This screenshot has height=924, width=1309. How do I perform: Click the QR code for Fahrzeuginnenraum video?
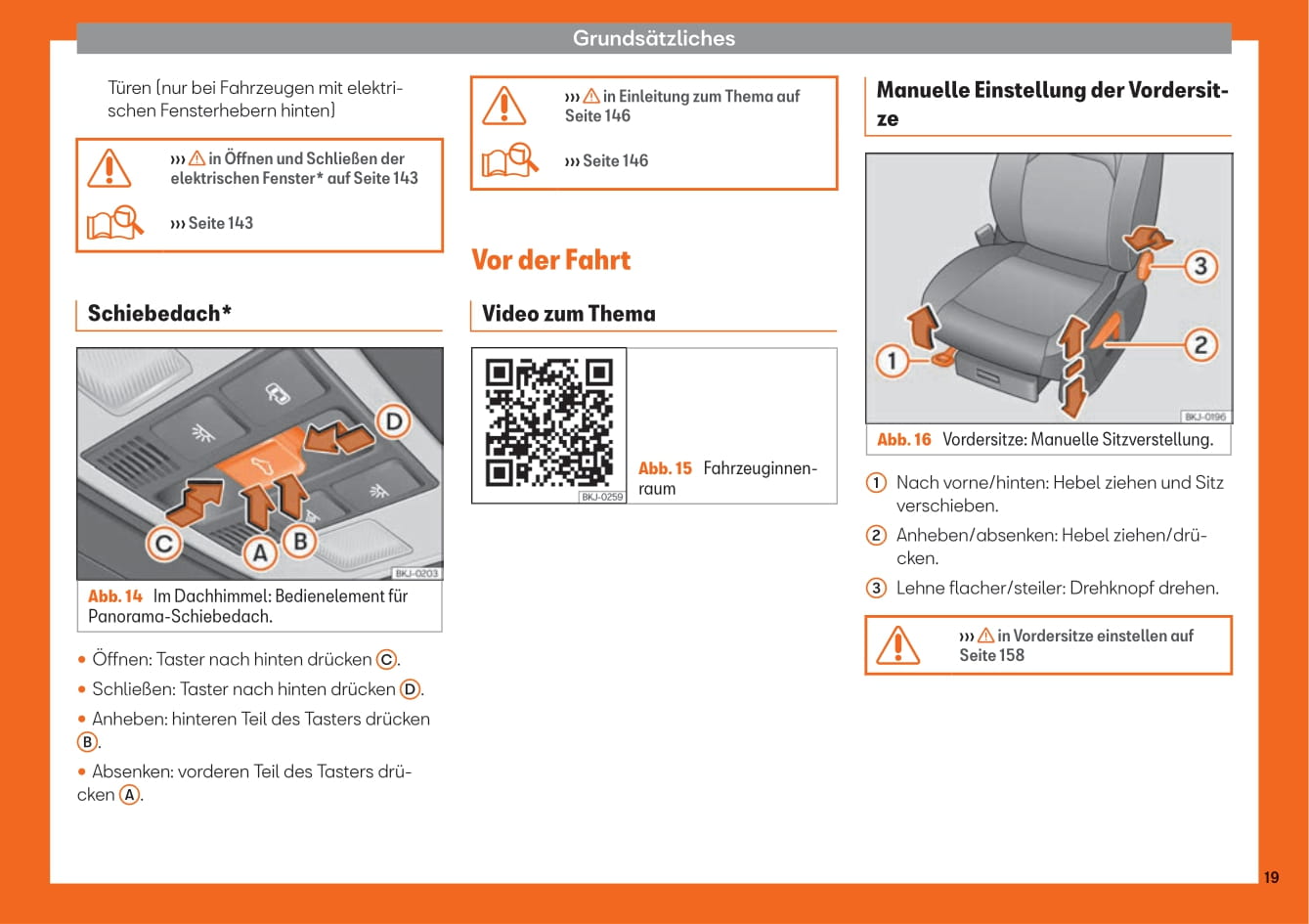(549, 422)
